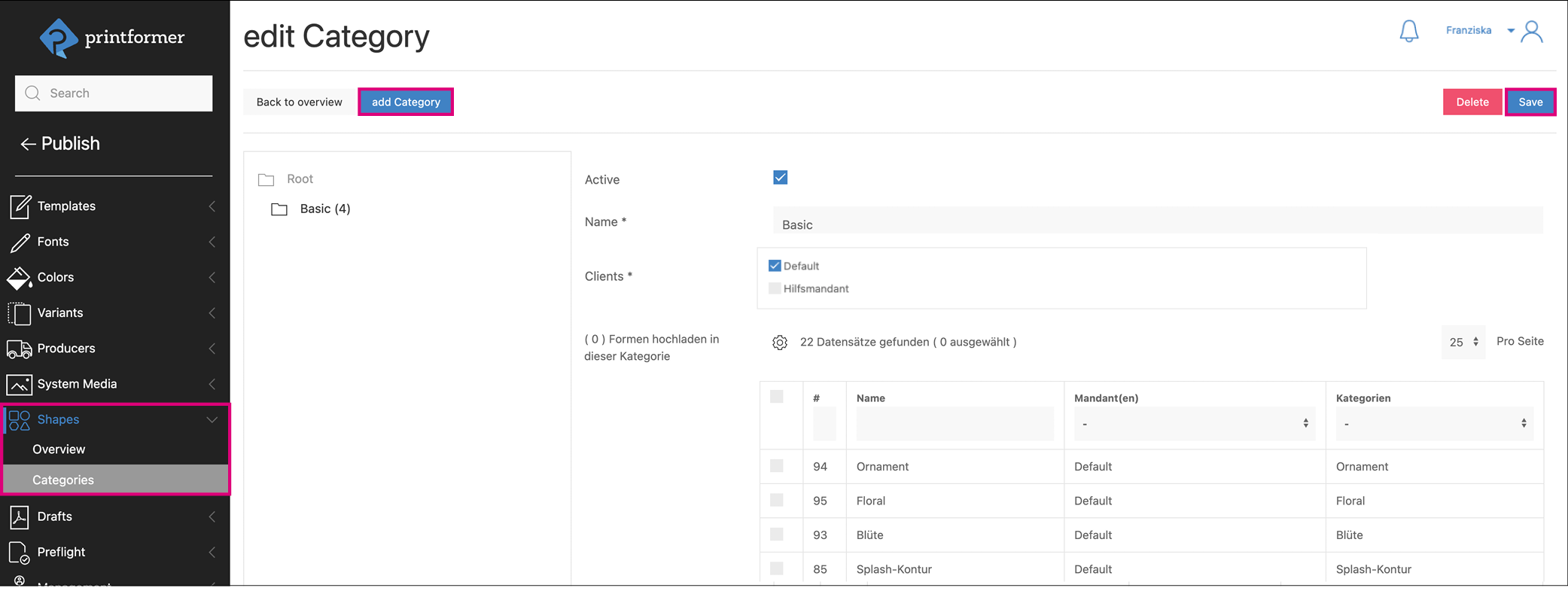Click the System Media image icon
The image size is (1568, 591).
pyautogui.click(x=20, y=384)
